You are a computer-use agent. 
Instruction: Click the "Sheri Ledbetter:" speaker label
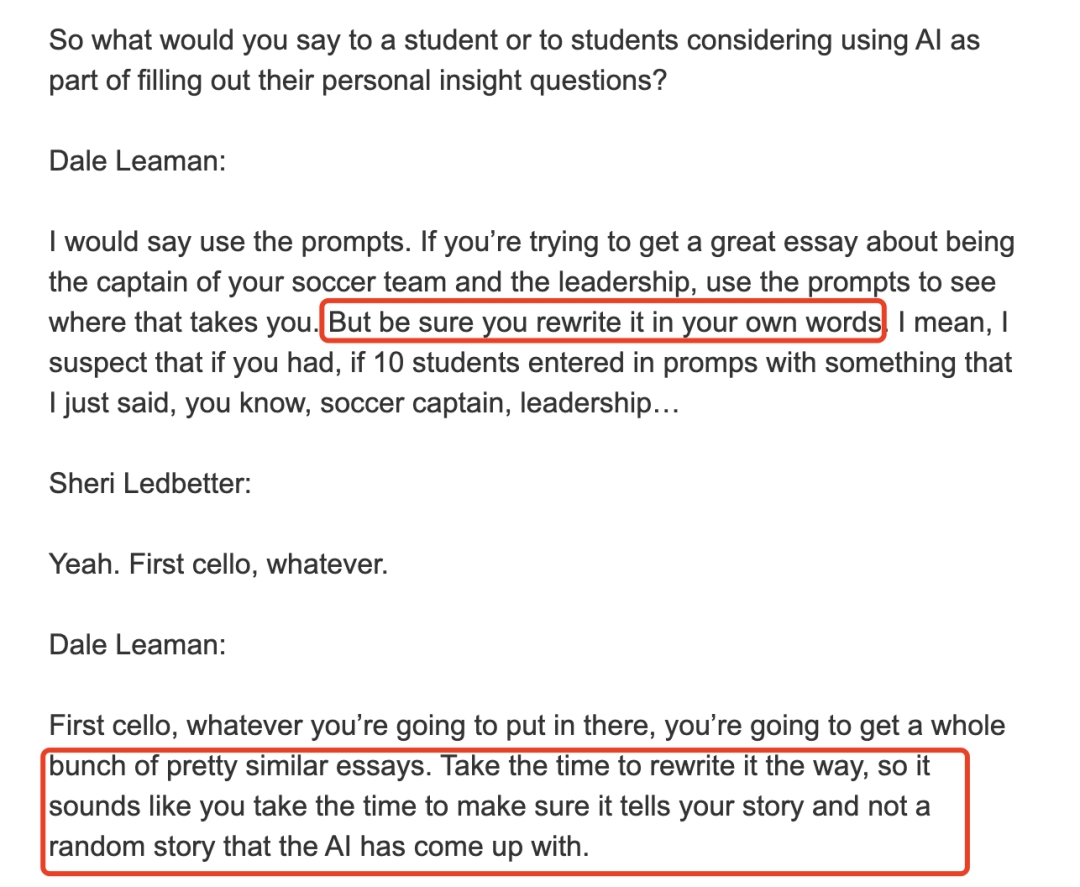(150, 483)
